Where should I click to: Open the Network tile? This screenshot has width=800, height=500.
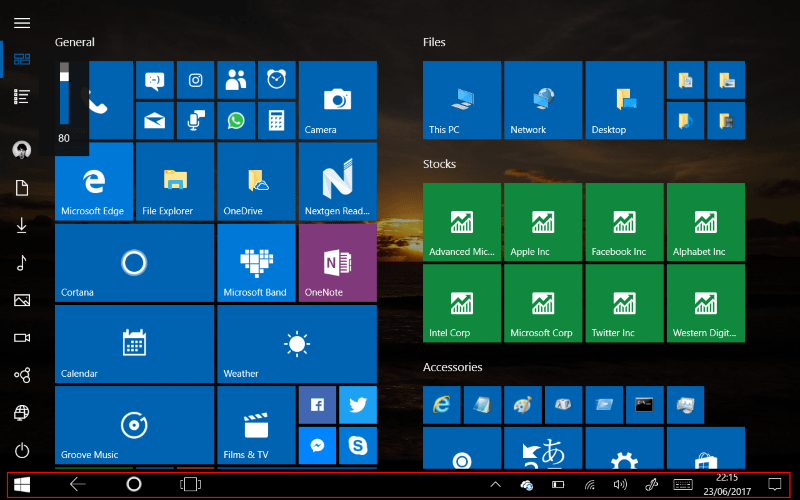tap(543, 100)
